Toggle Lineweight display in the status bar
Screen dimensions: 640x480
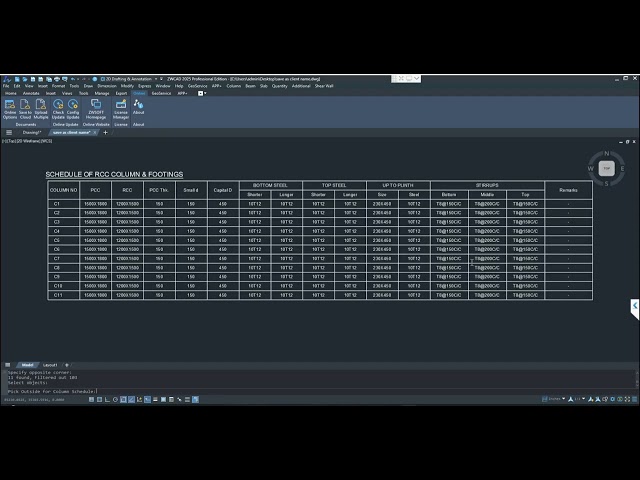[x=155, y=399]
